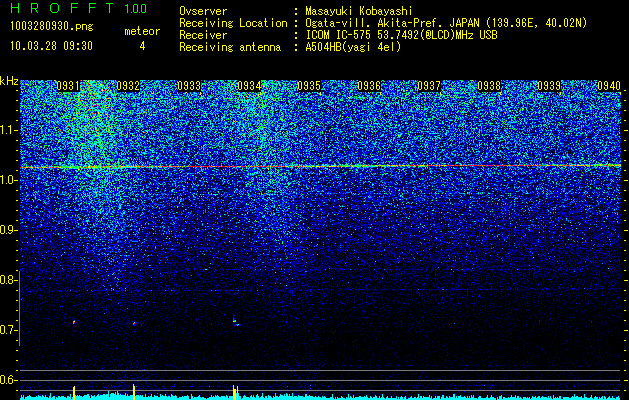Click the 0933 time marker

[x=189, y=86]
